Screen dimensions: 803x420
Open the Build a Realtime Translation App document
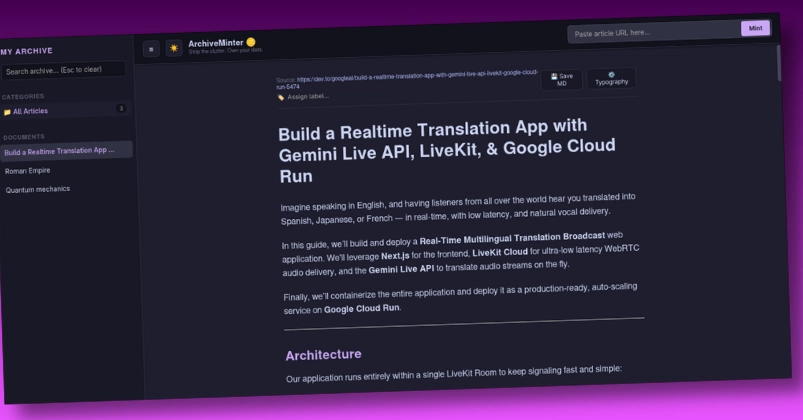67,151
